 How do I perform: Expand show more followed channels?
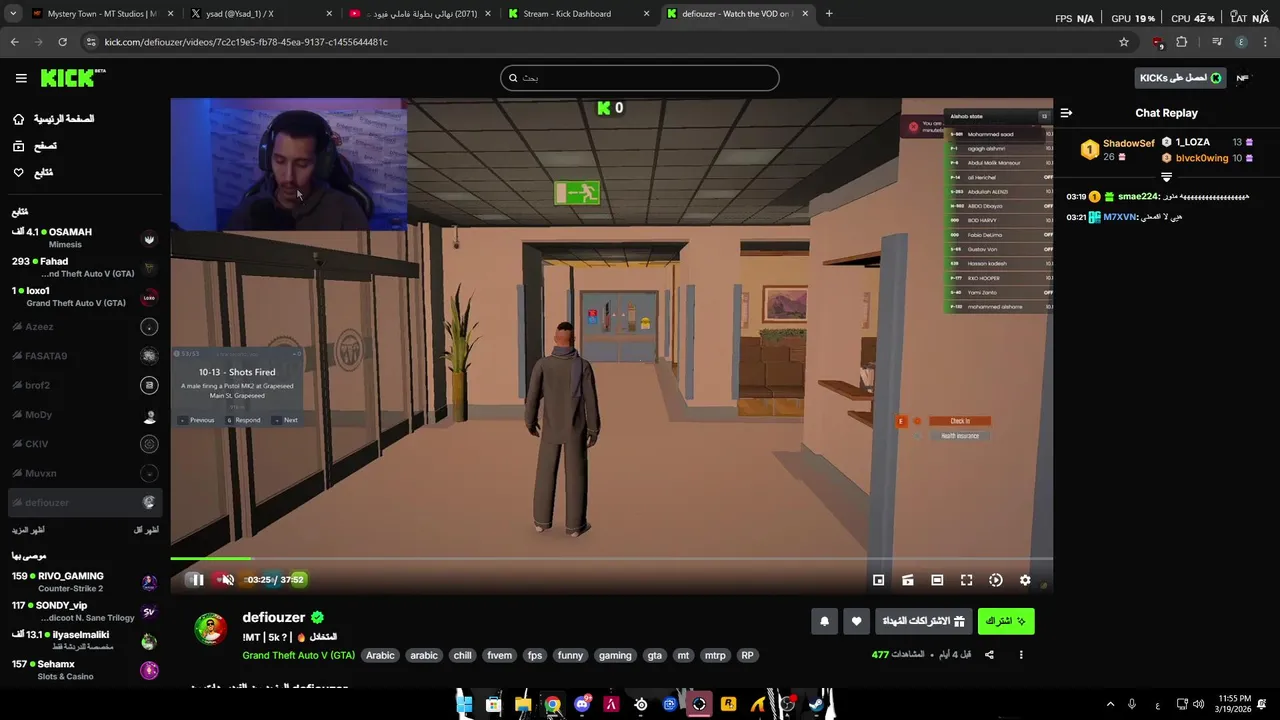28,530
